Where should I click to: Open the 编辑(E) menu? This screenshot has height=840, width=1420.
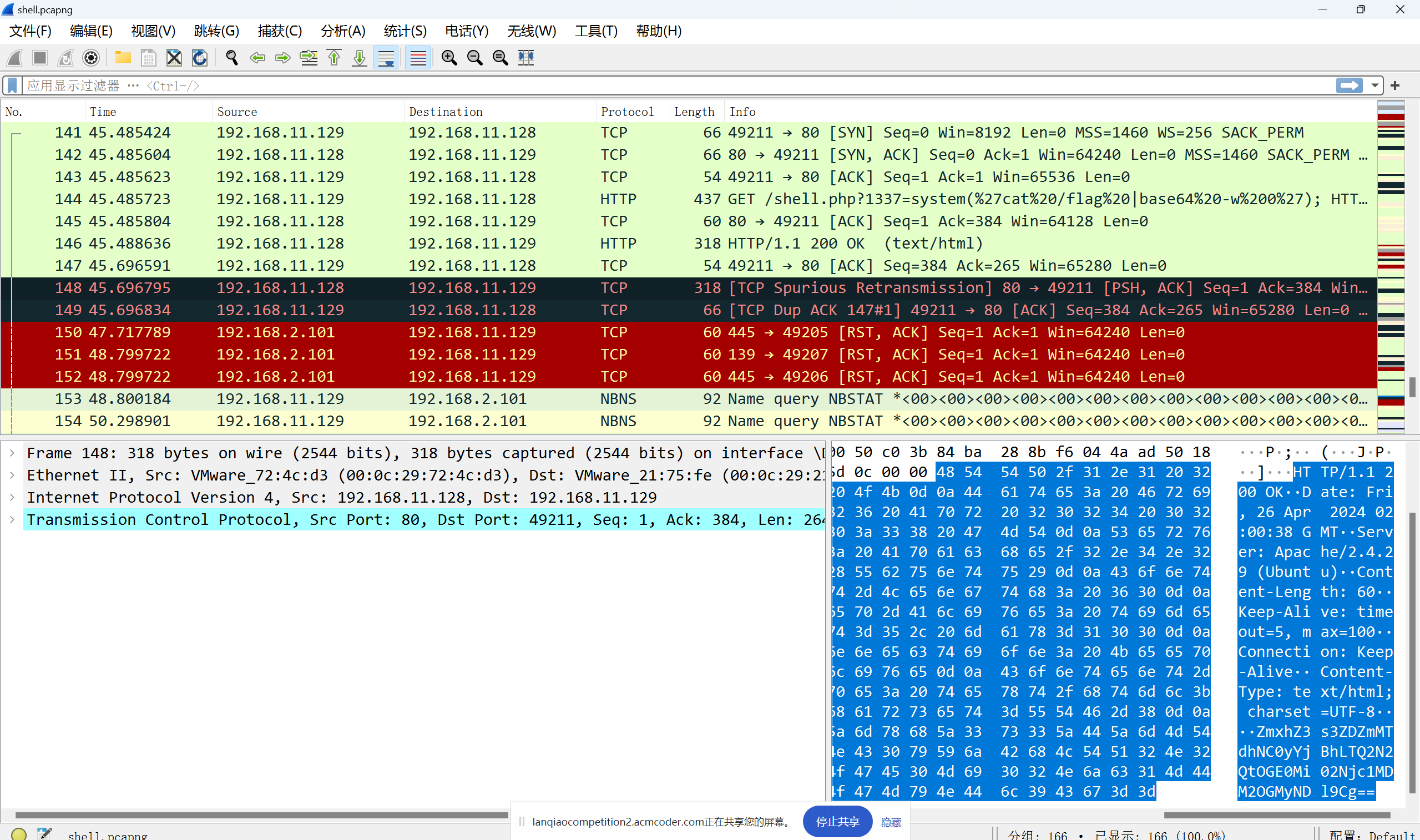click(91, 31)
